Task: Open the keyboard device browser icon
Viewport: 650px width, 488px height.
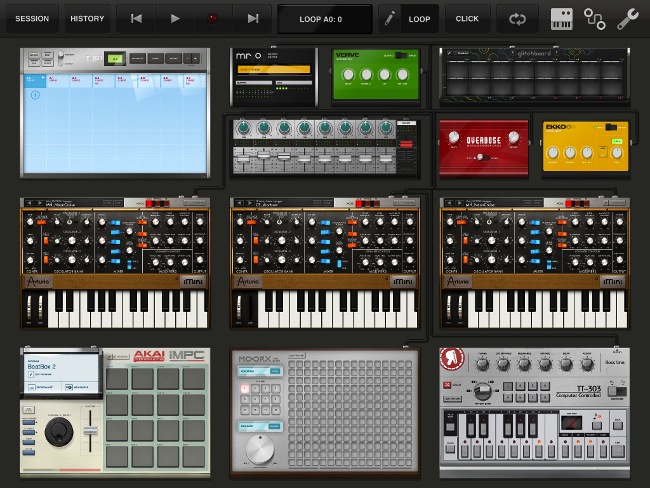Action: coord(562,19)
